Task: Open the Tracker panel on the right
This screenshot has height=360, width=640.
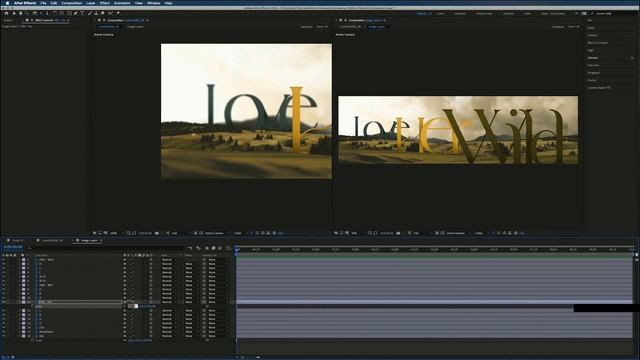Action: click(592, 80)
